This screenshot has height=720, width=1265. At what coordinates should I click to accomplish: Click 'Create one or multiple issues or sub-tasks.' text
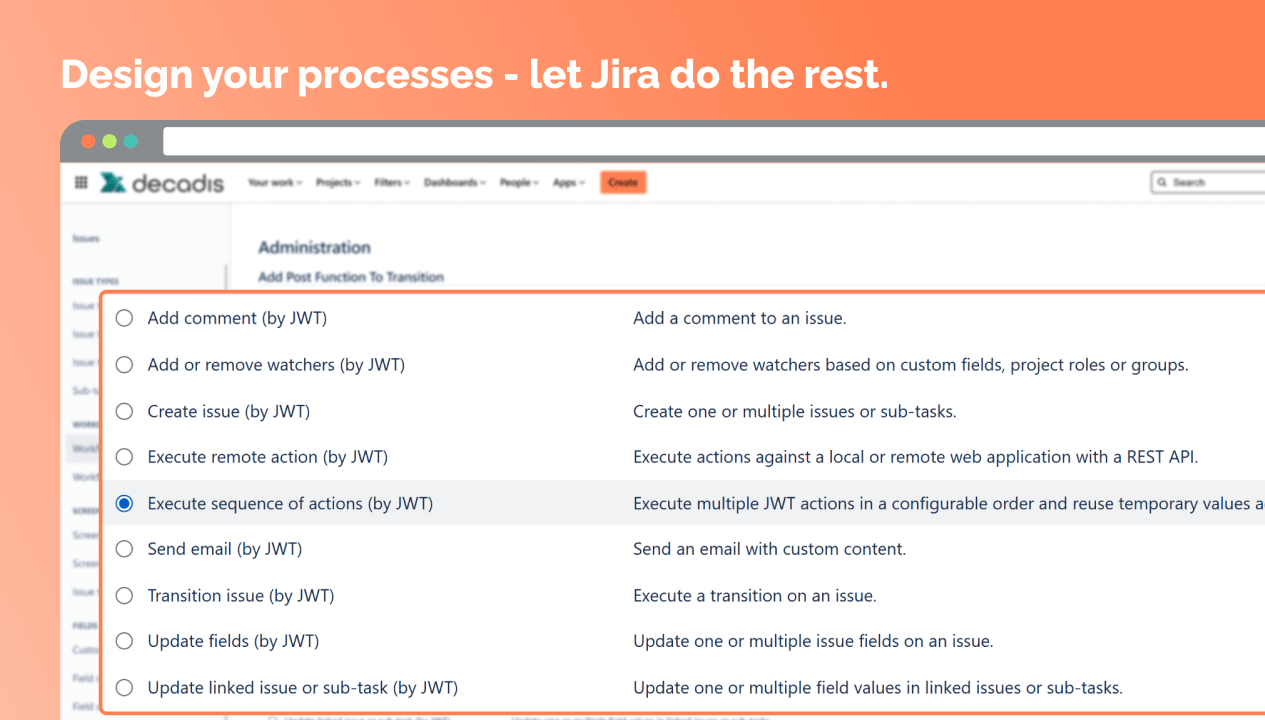point(795,411)
